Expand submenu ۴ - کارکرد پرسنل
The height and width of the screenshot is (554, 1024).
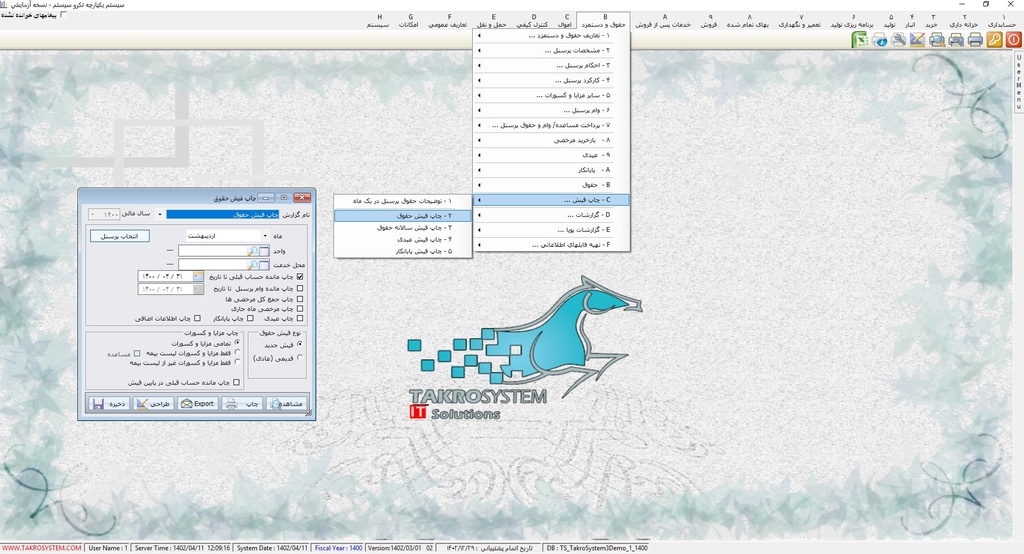pos(552,81)
